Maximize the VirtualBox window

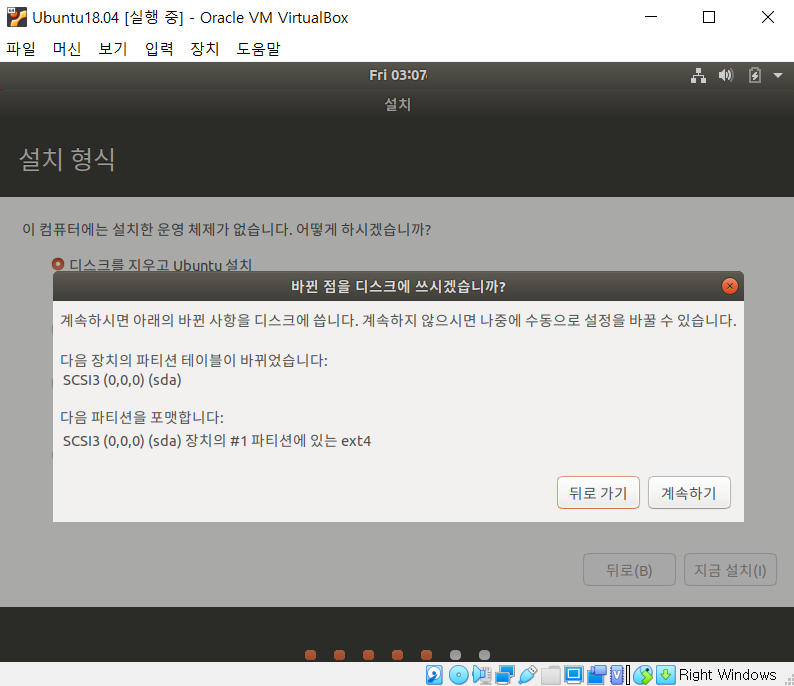coord(709,17)
